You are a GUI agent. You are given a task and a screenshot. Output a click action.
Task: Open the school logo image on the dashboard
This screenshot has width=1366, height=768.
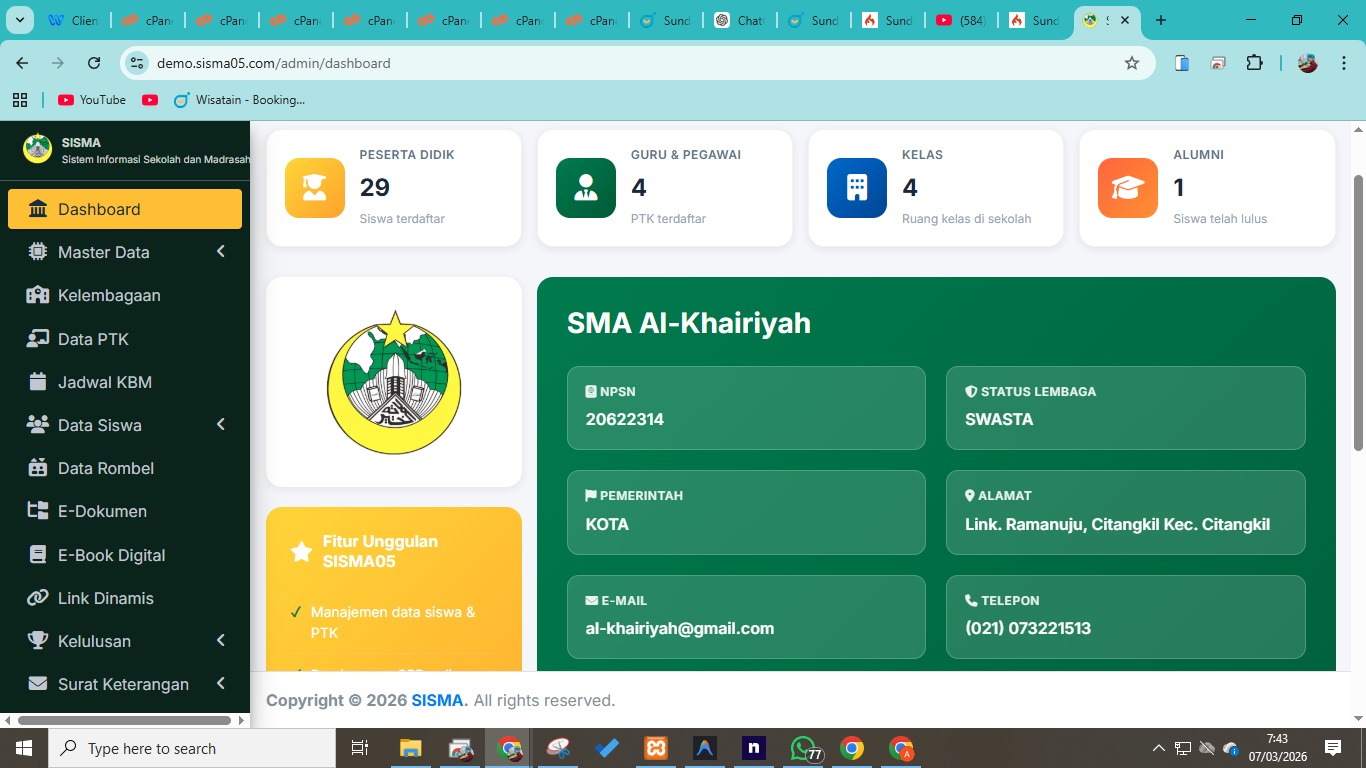[393, 381]
